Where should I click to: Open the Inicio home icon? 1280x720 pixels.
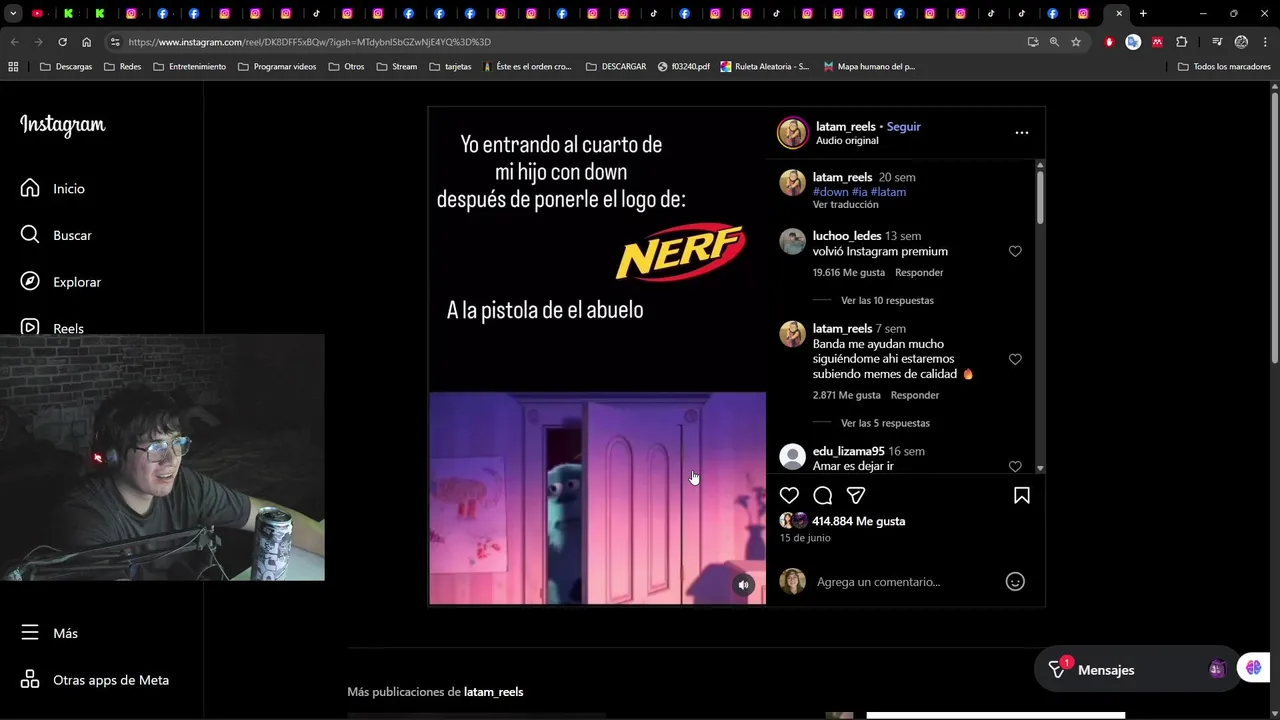pyautogui.click(x=30, y=188)
